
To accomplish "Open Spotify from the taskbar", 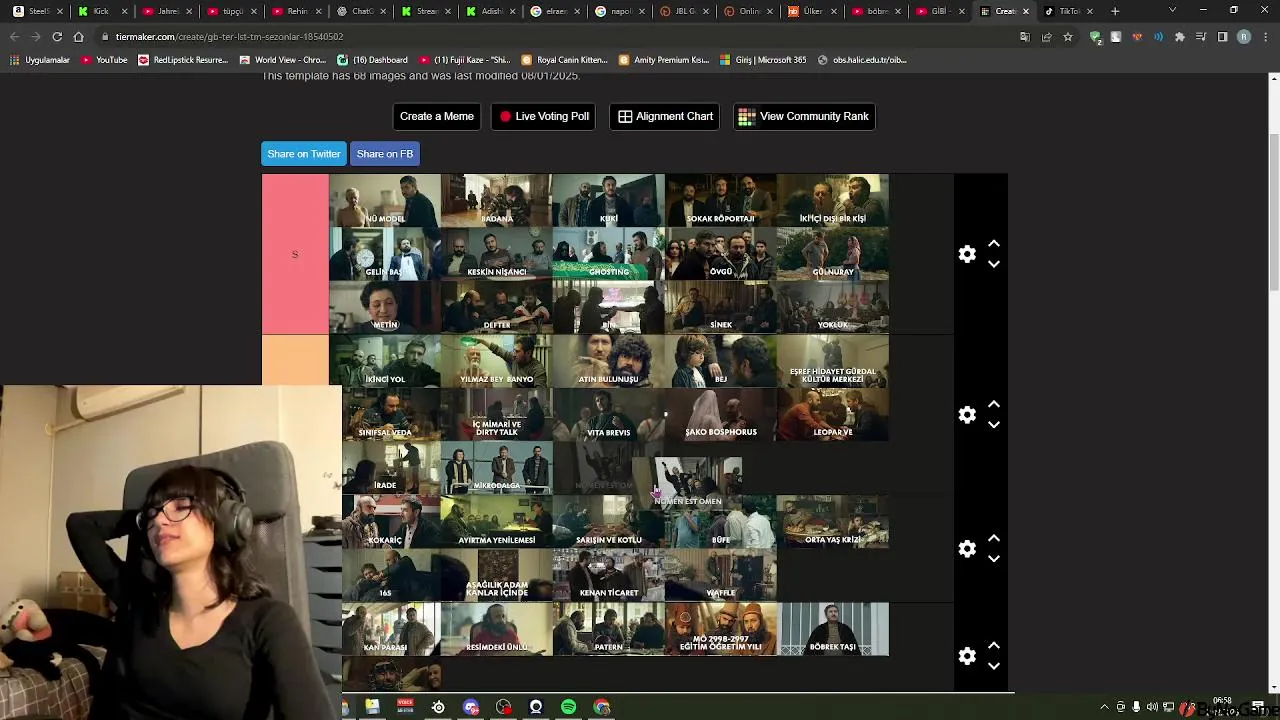I will pos(568,707).
